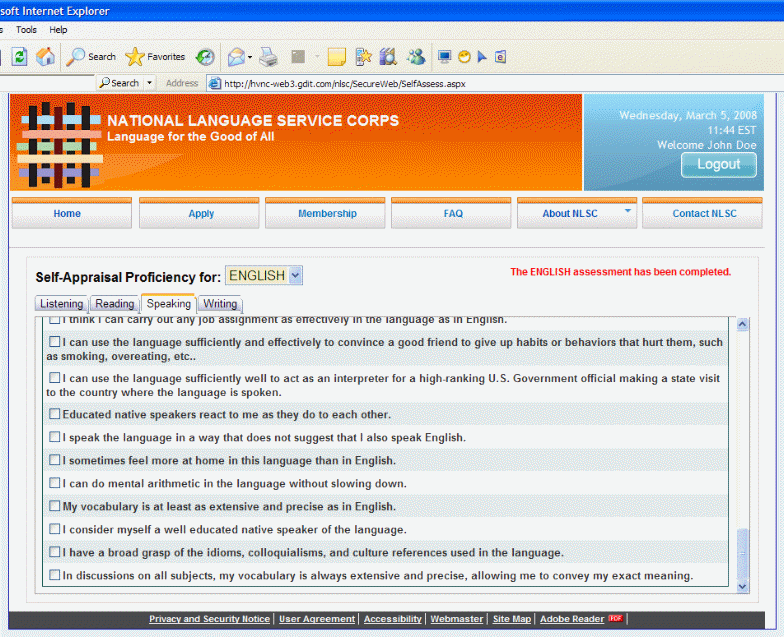Click the IE Refresh icon
Screen dimensions: 784x637
pos(19,57)
